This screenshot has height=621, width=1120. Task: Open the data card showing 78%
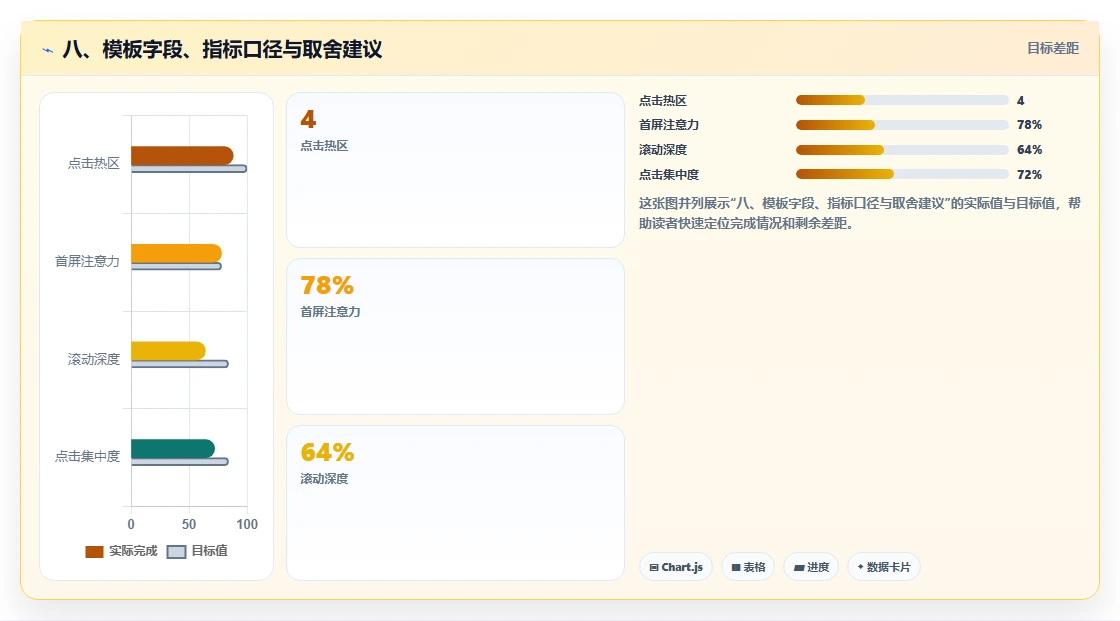[x=455, y=337]
